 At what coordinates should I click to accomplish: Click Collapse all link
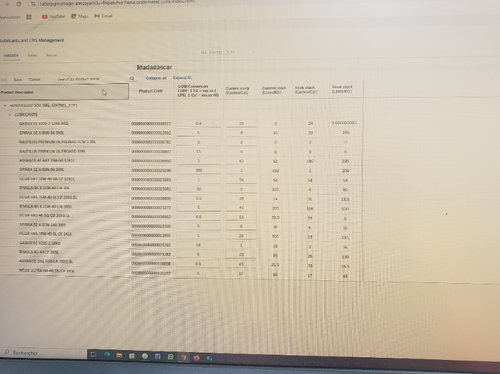click(156, 78)
